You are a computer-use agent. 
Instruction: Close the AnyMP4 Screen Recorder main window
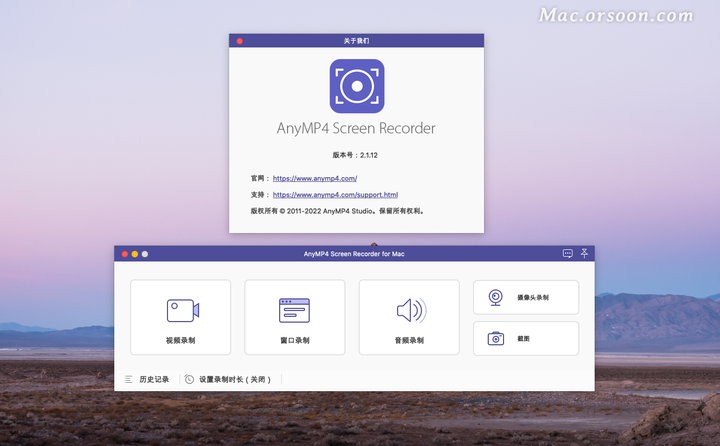[124, 254]
